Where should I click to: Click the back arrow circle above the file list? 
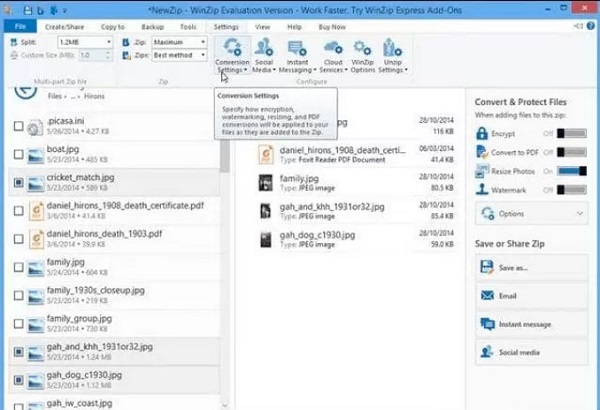pos(26,91)
